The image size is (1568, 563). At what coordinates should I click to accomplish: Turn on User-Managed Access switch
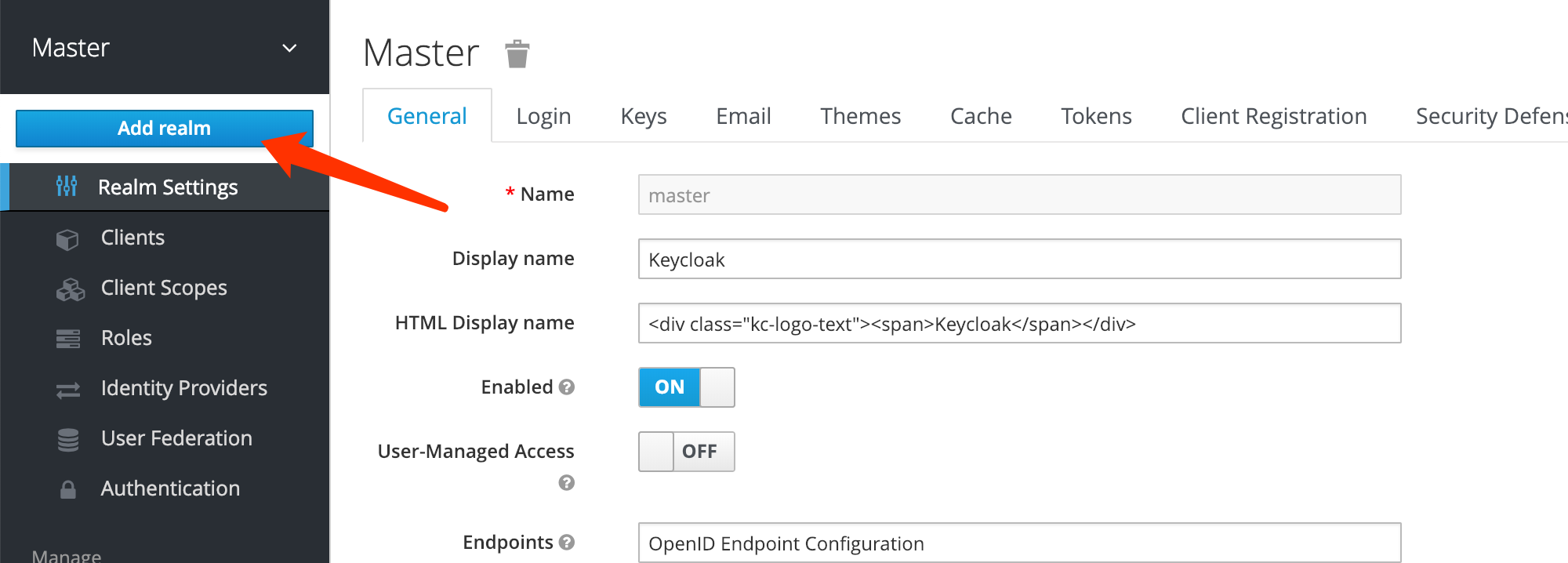pyautogui.click(x=686, y=452)
